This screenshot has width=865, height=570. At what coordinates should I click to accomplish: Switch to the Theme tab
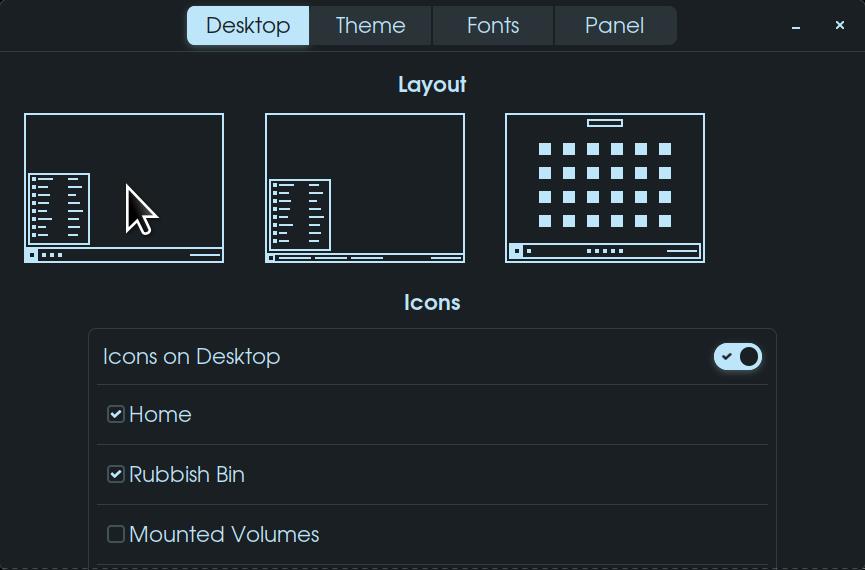tap(370, 26)
